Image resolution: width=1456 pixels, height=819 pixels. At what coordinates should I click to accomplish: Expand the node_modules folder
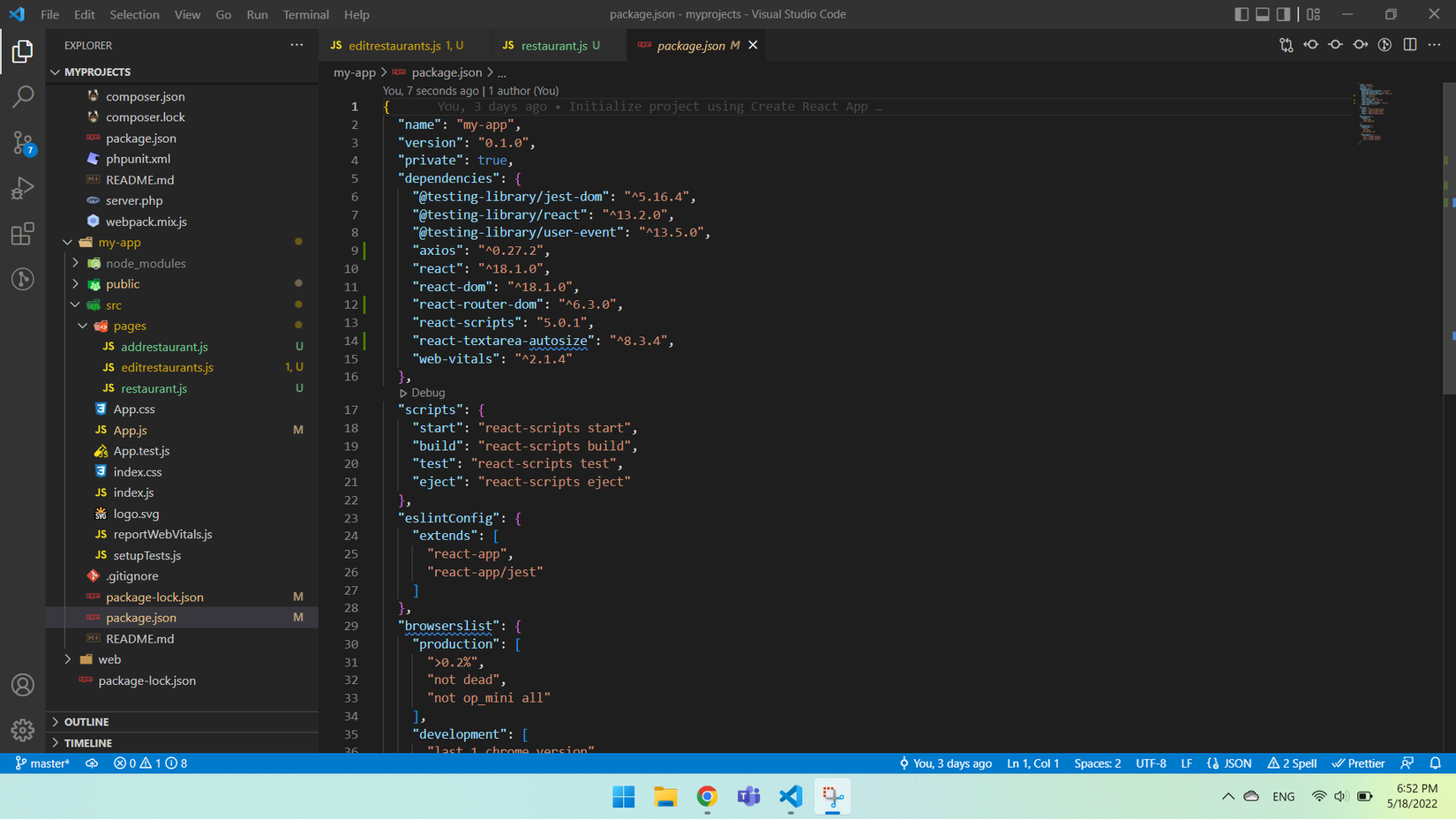tap(145, 263)
